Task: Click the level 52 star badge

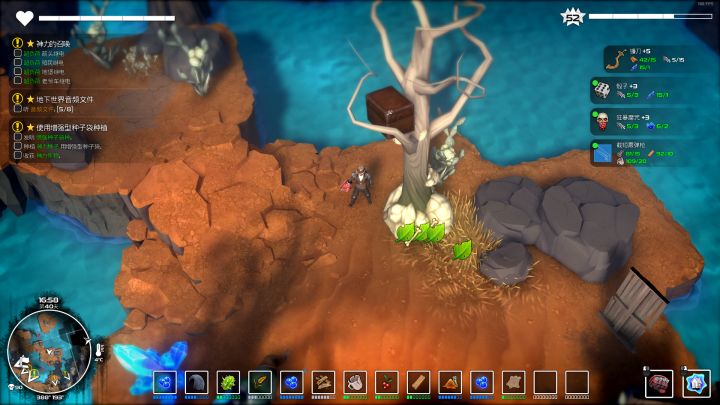Action: pos(572,17)
